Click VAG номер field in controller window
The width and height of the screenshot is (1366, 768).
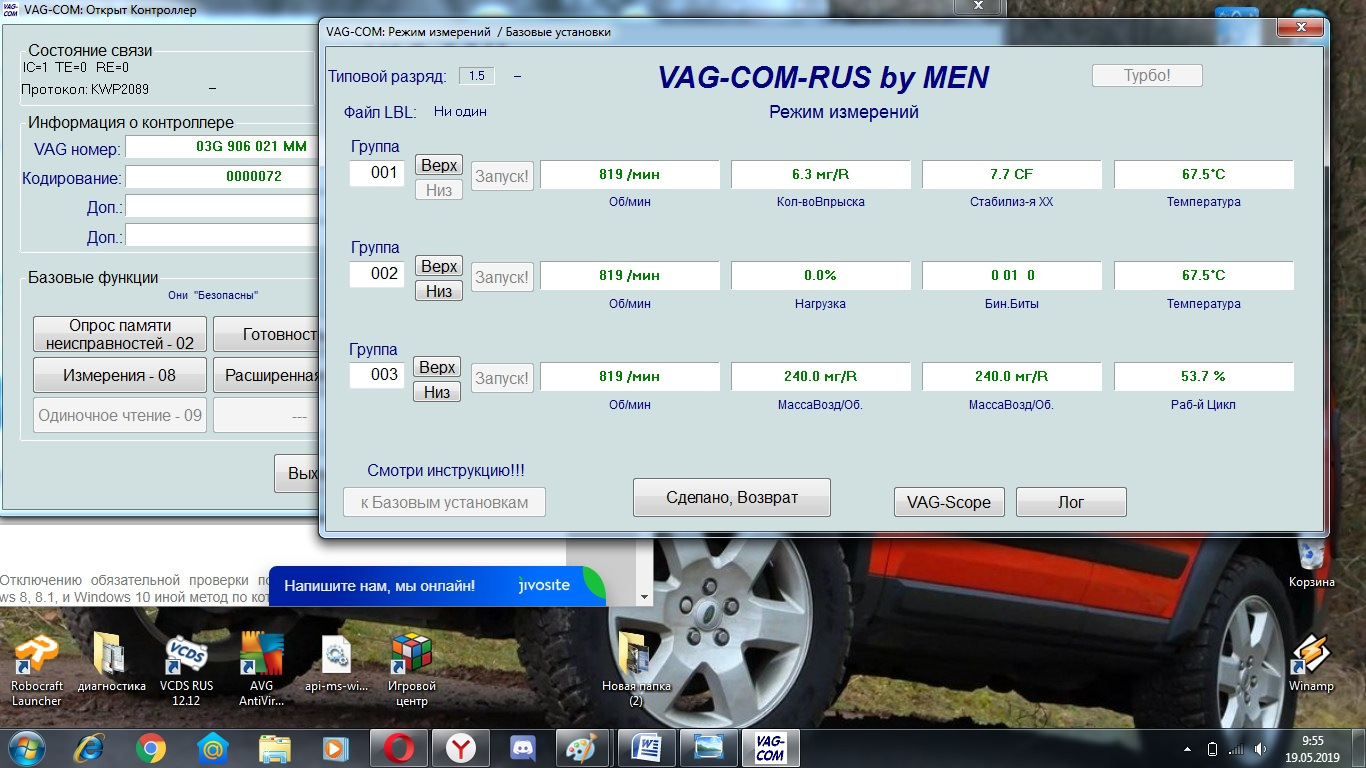tap(221, 147)
